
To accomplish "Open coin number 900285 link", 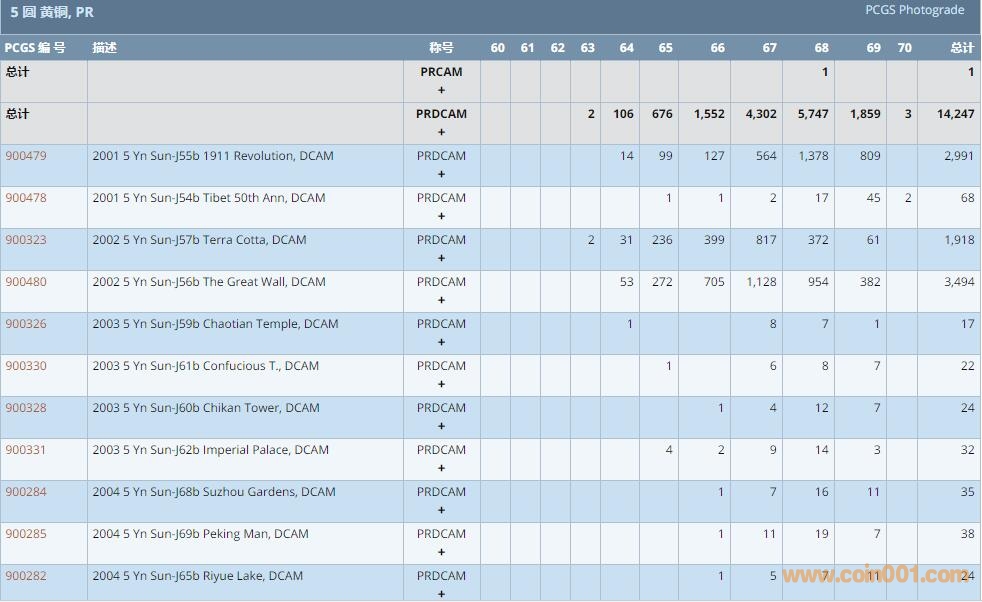I will coord(26,534).
